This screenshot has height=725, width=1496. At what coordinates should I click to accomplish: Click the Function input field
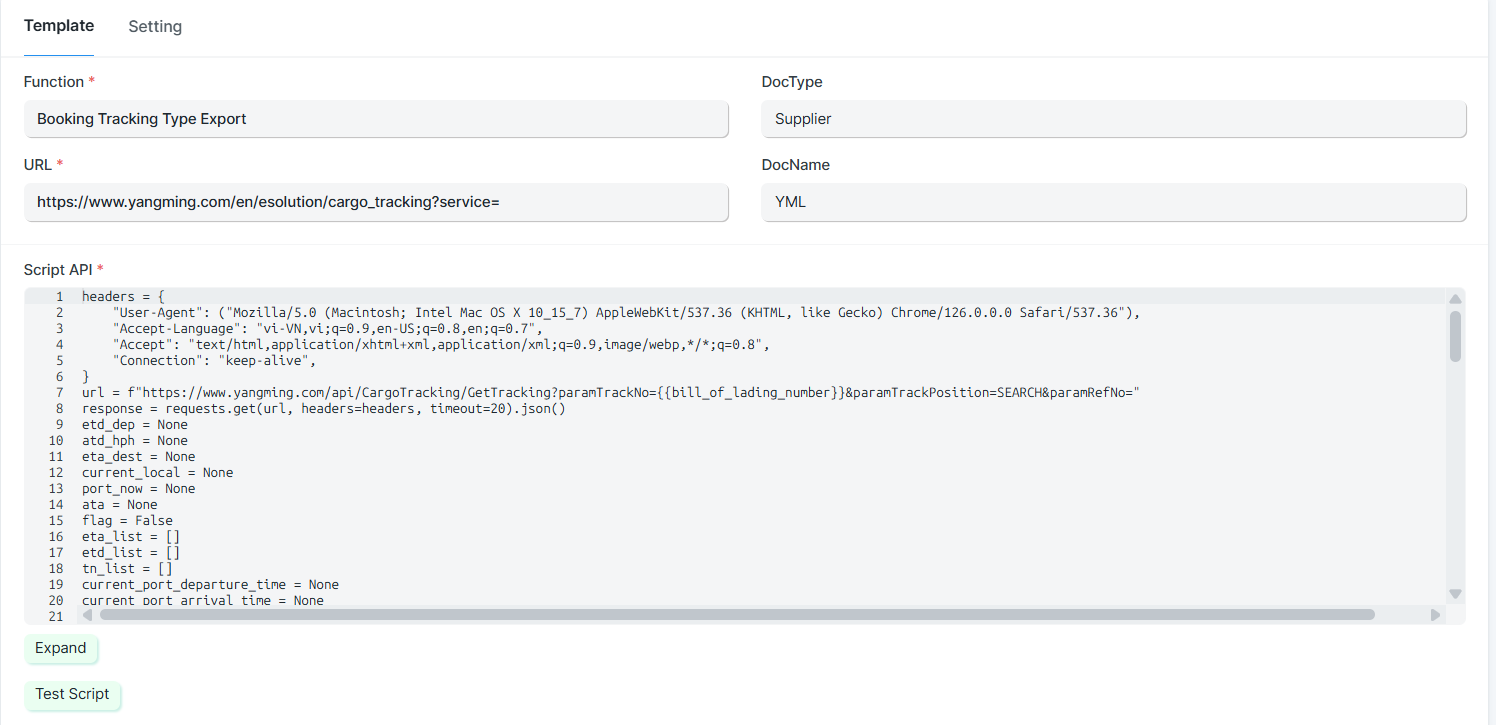coord(376,119)
